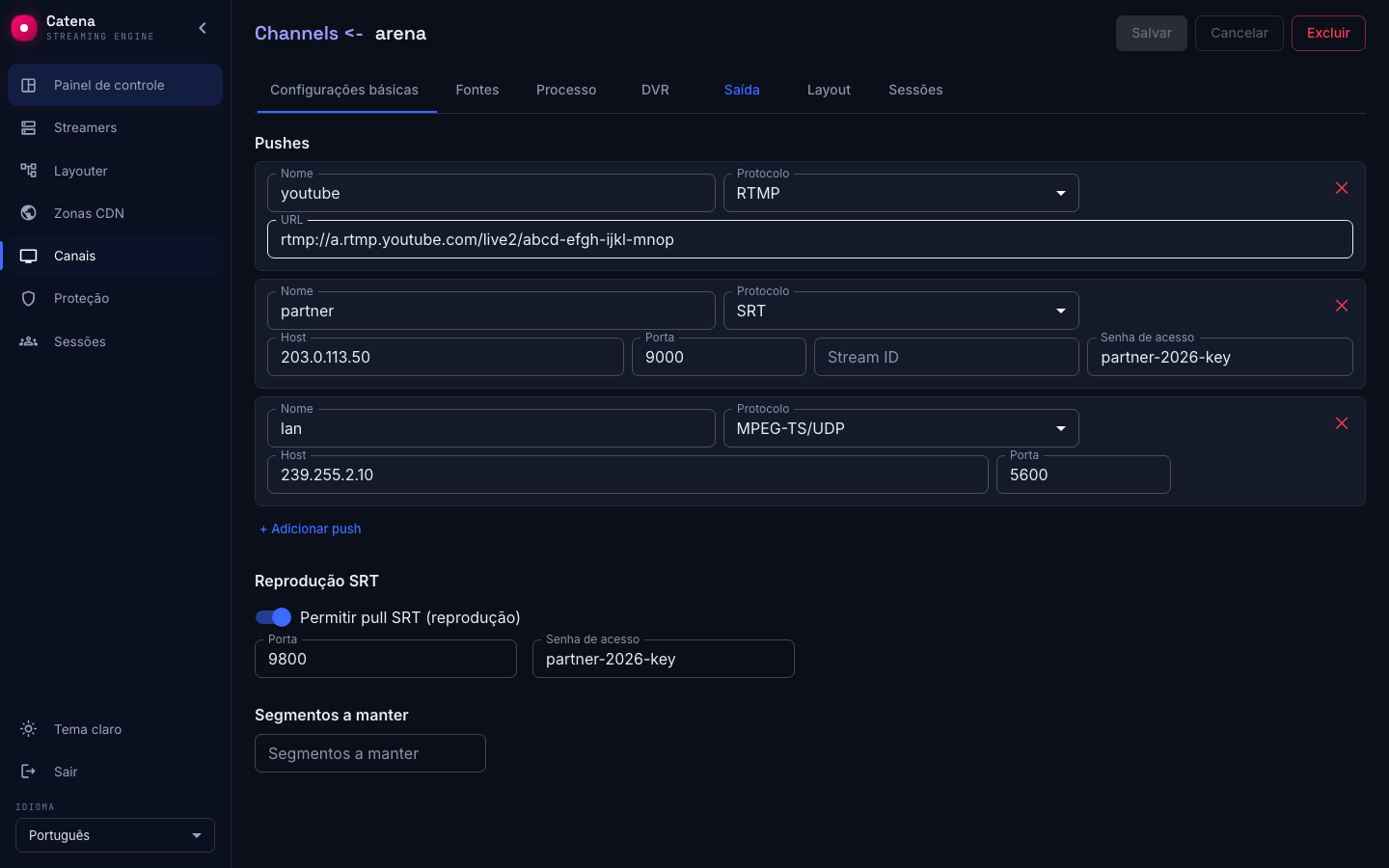1389x868 pixels.
Task: Click the Painel de controle dashboard icon
Action: coord(29,85)
